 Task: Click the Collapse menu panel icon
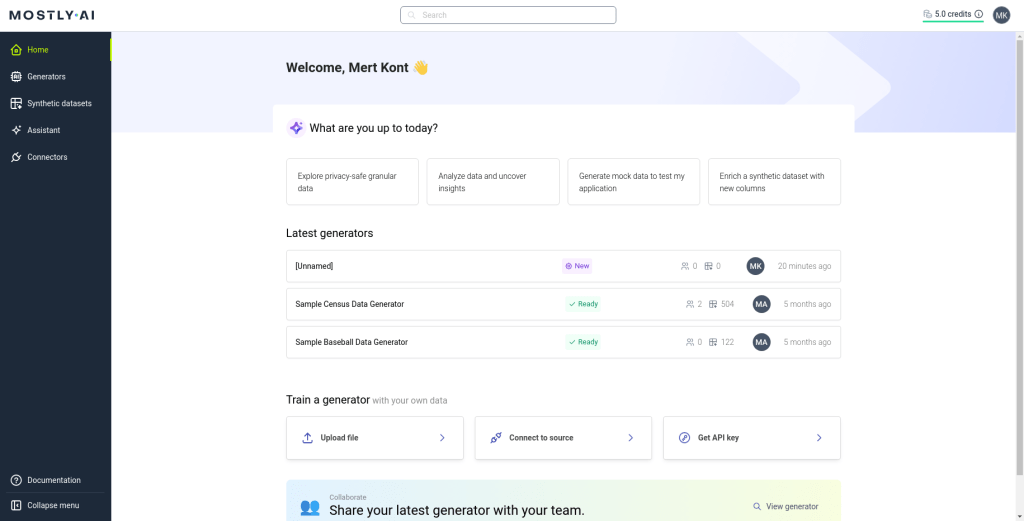(16, 505)
